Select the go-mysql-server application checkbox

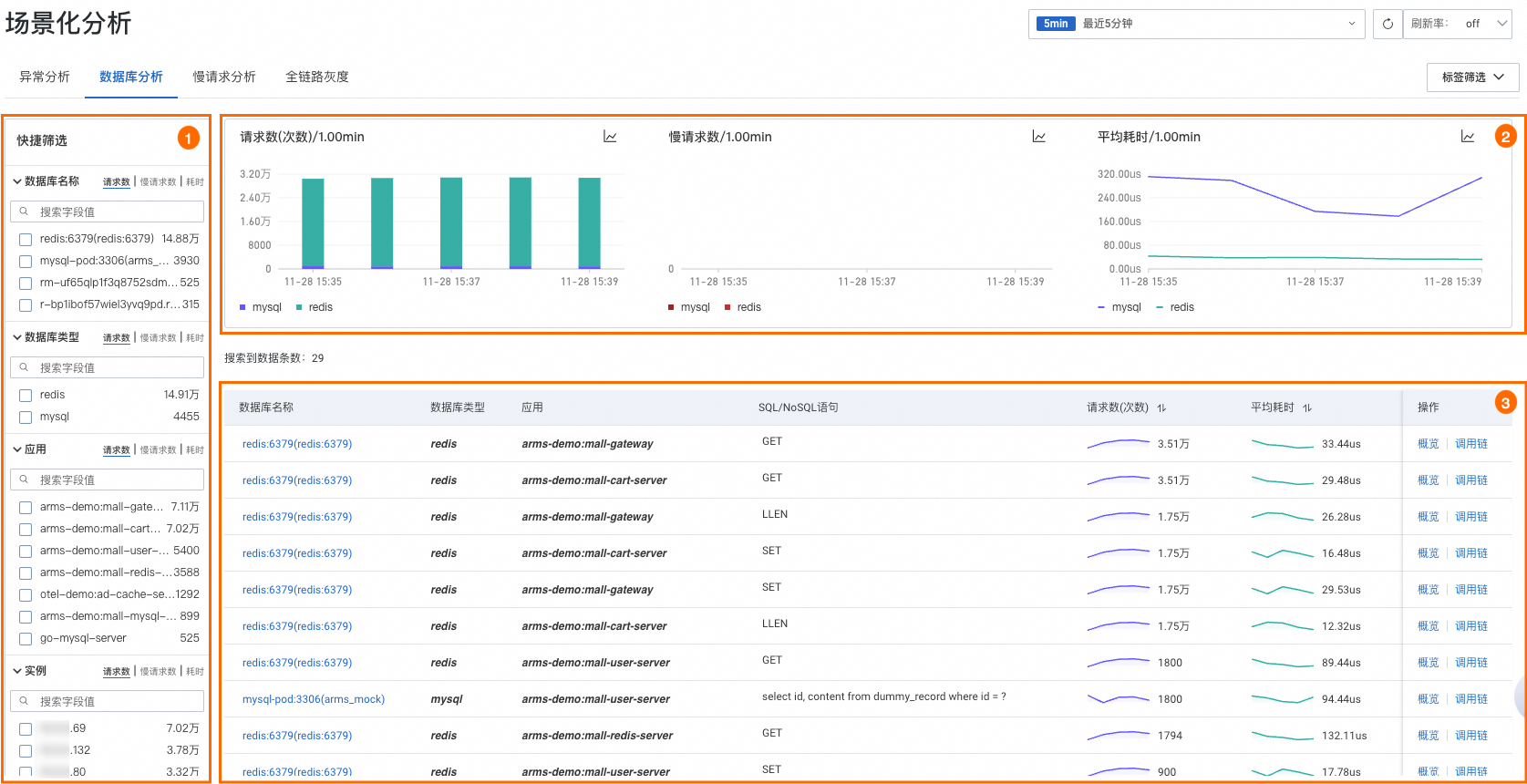coord(26,639)
